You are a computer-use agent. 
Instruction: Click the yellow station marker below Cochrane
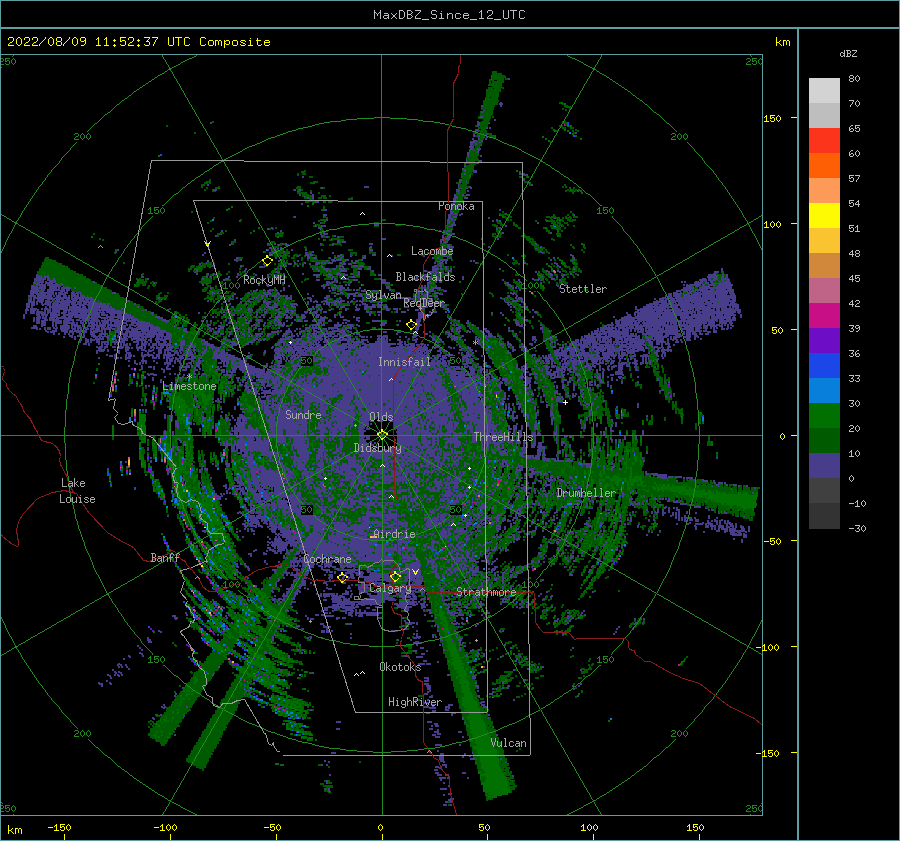343,577
